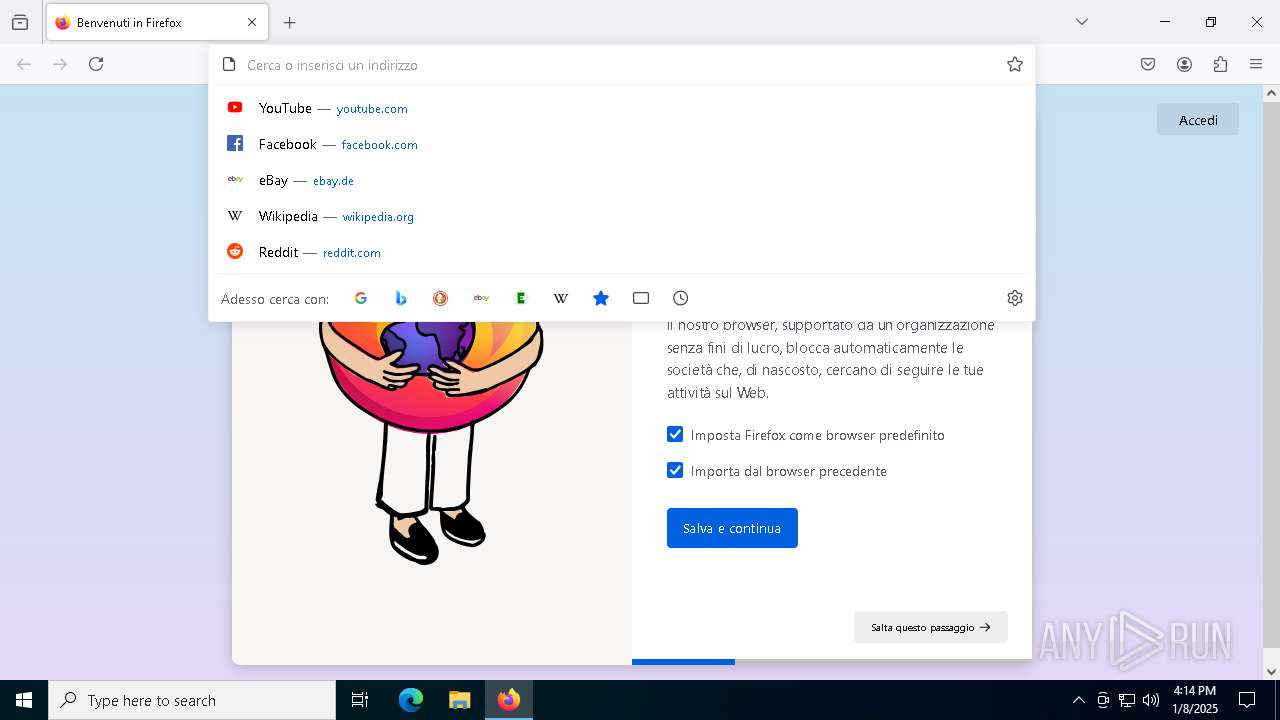Uncheck Importa dal browser precedente

675,470
